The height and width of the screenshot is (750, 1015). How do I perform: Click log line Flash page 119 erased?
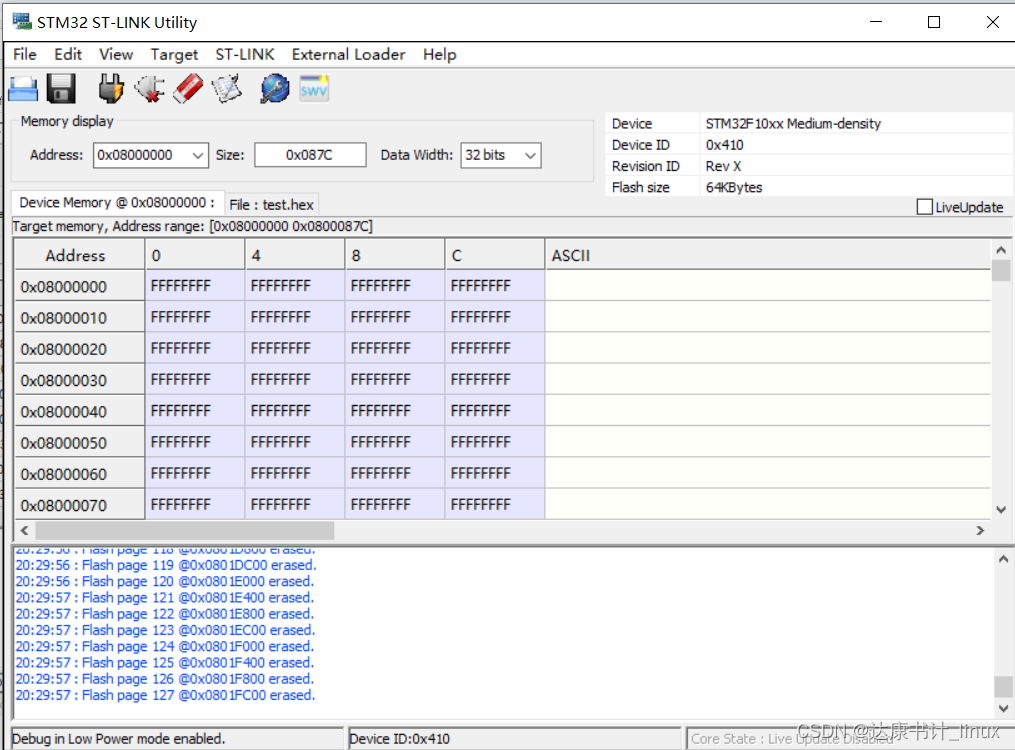click(165, 565)
